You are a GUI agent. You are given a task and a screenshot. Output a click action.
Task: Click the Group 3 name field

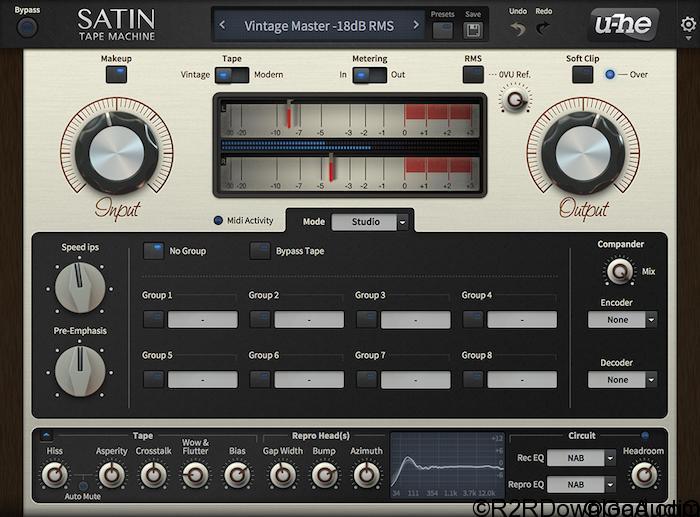point(416,320)
